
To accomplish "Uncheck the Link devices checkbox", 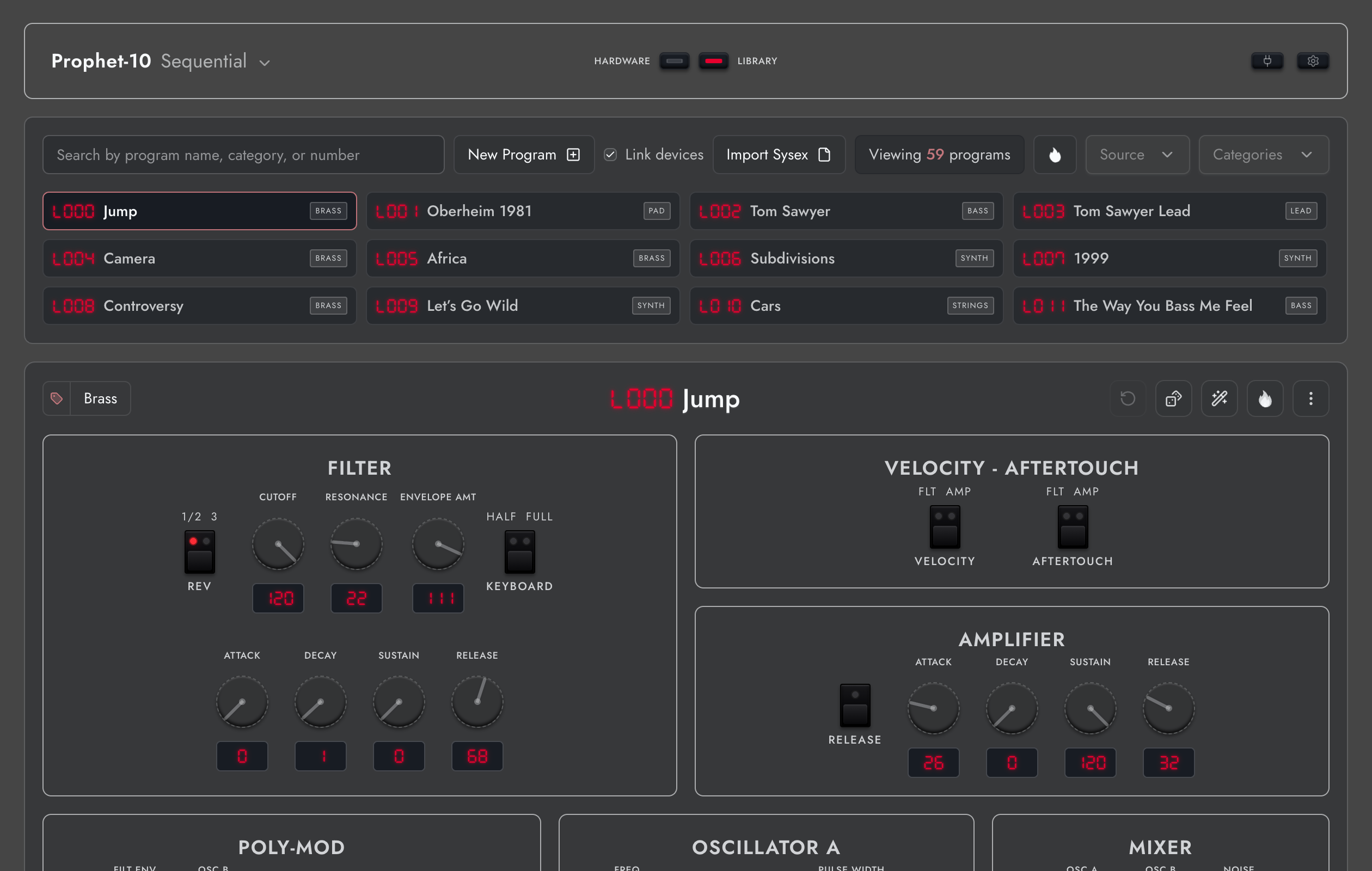I will pyautogui.click(x=610, y=155).
